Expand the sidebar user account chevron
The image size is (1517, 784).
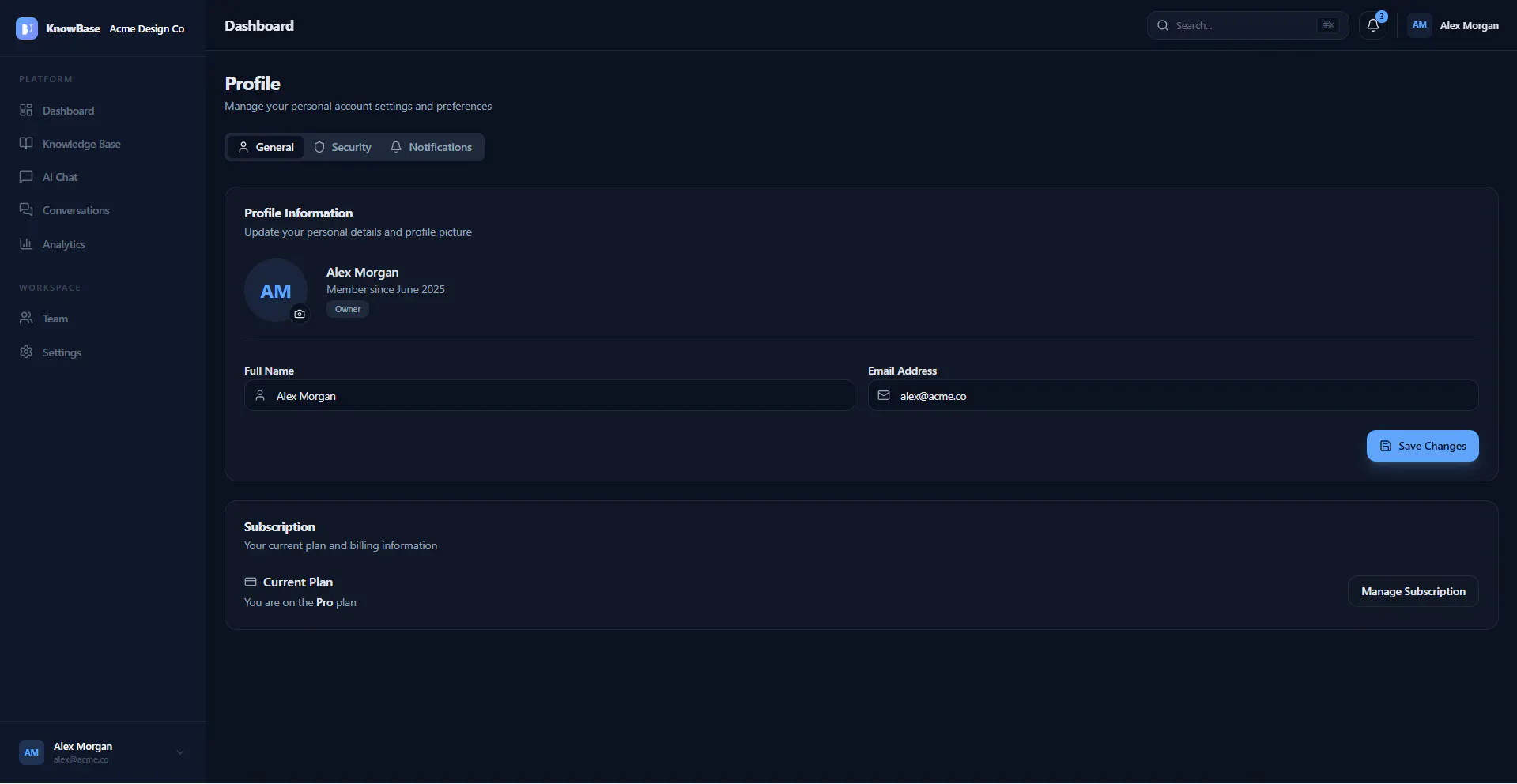(x=180, y=752)
